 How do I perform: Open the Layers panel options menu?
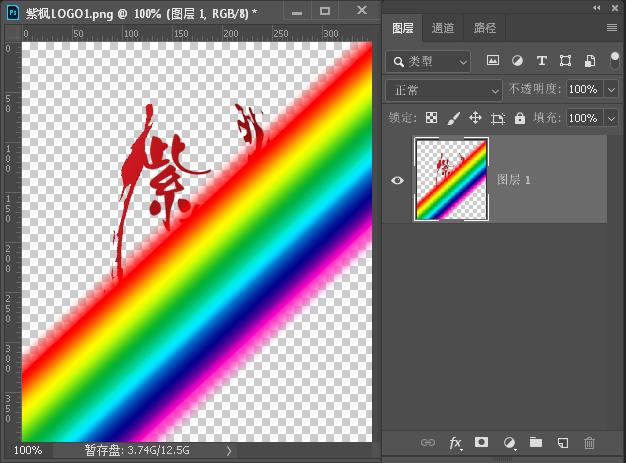612,28
